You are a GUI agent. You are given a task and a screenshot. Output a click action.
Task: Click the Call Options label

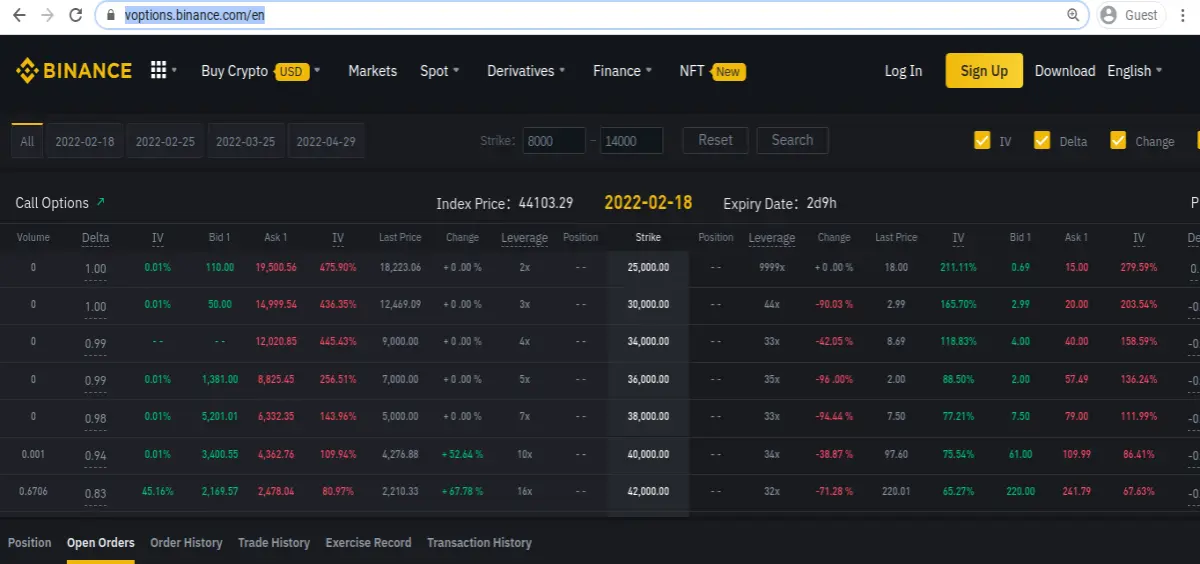pos(52,203)
